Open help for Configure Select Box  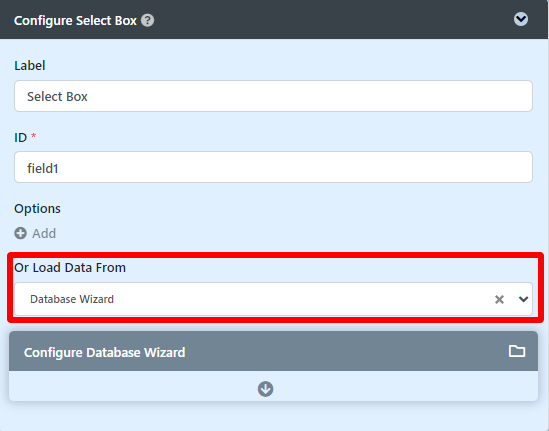click(x=147, y=20)
